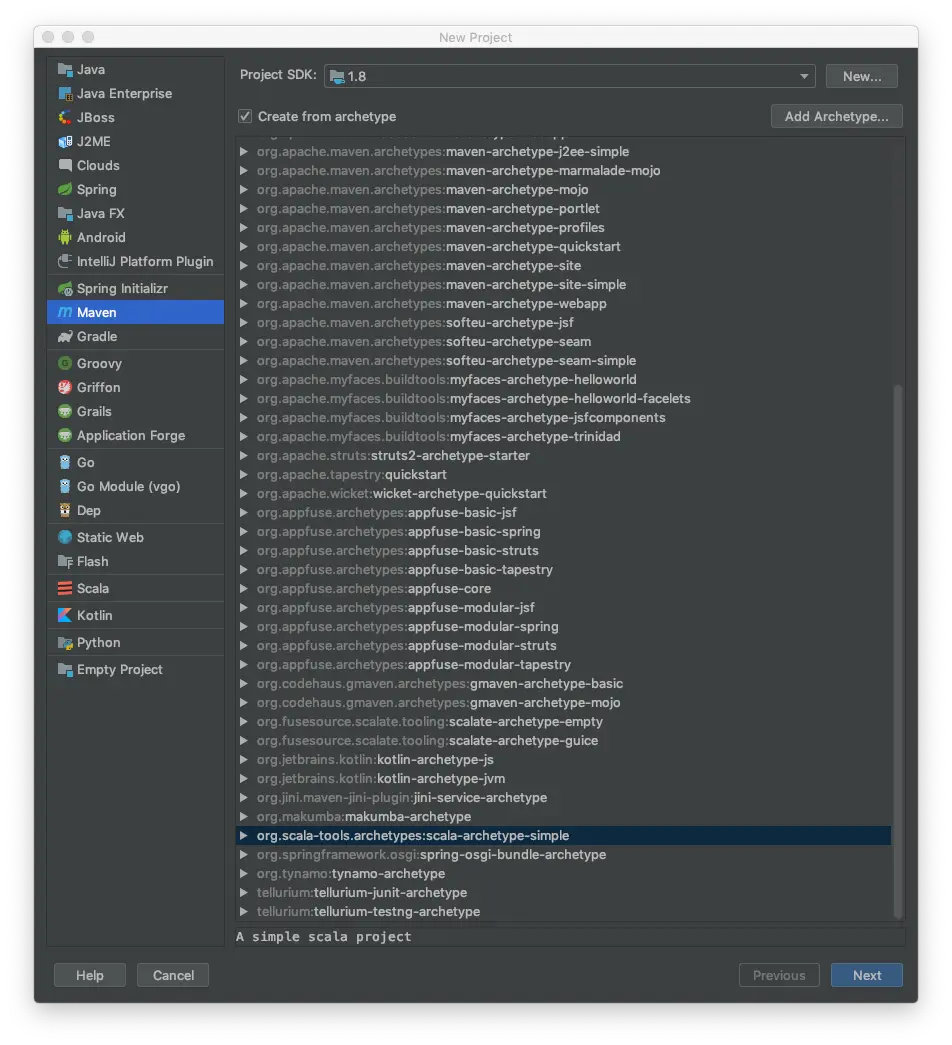
Task: Select myfaces-archetype-helloworld-facelets row
Action: point(564,399)
